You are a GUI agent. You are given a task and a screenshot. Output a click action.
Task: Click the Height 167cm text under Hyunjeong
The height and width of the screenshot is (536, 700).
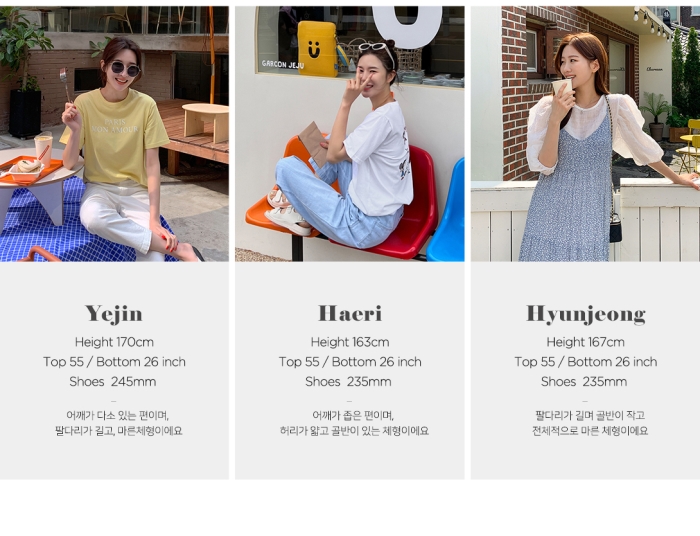(x=586, y=342)
